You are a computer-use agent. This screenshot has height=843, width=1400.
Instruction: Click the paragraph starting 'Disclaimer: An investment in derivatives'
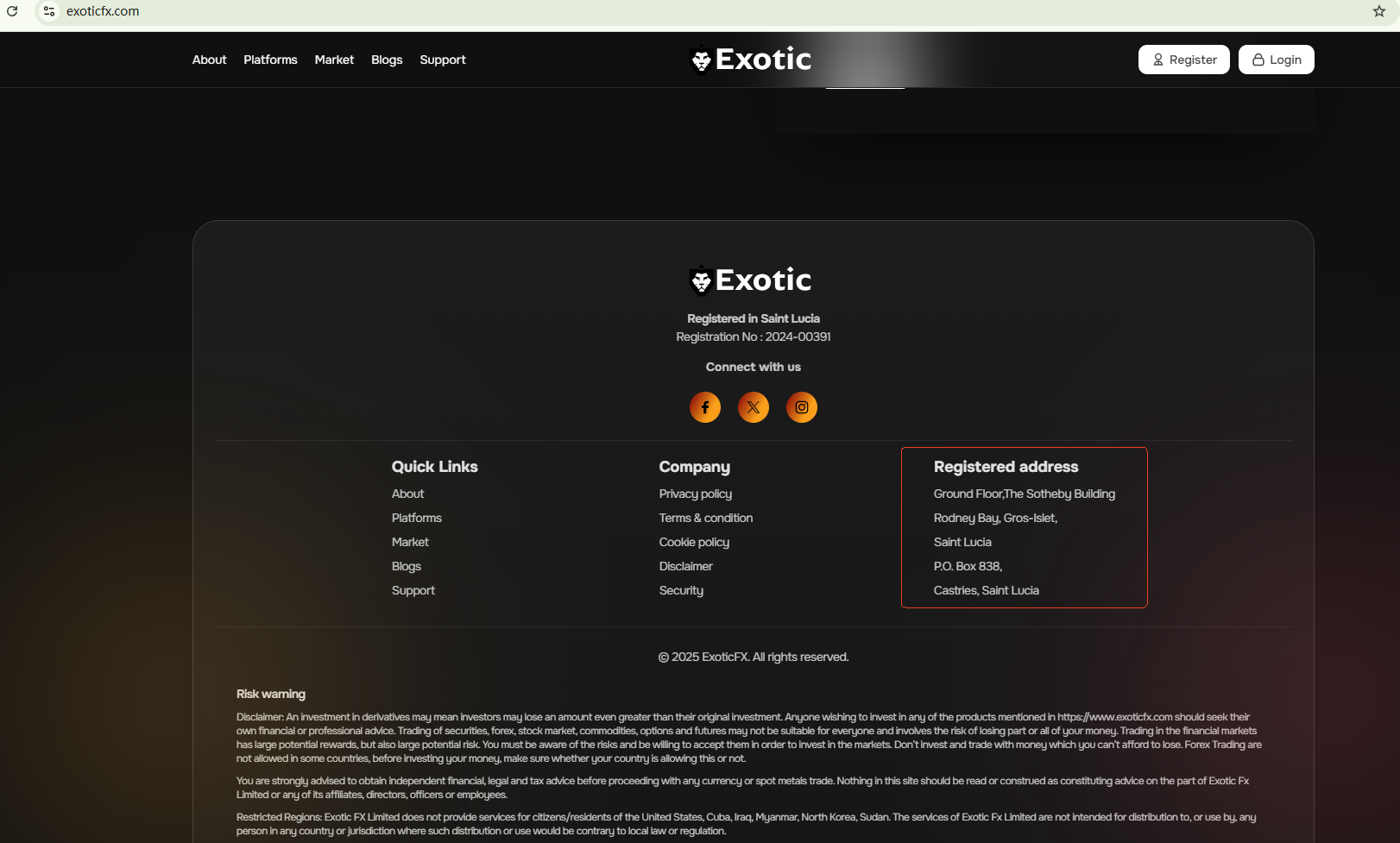749,738
